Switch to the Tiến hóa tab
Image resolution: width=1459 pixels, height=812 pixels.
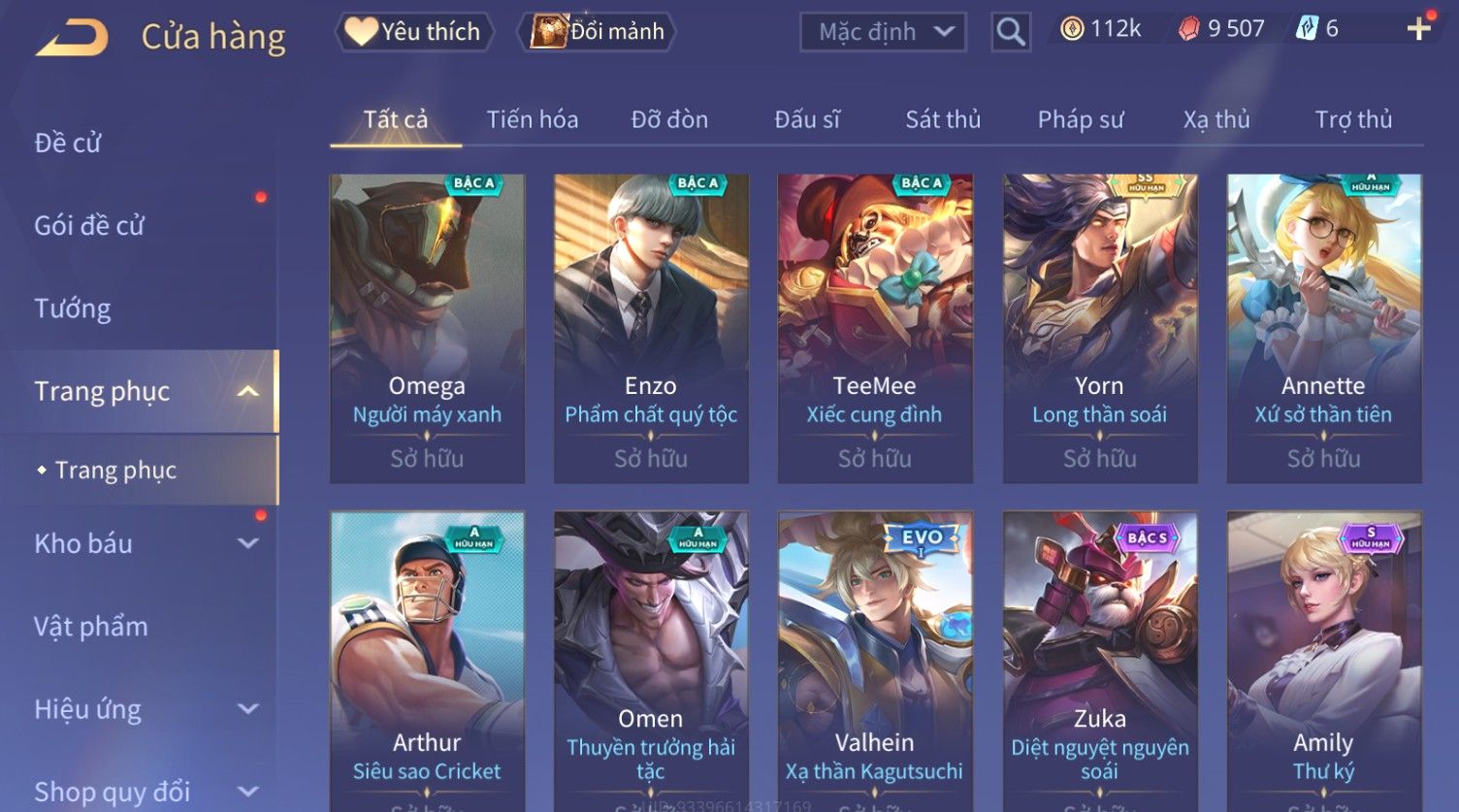point(532,119)
